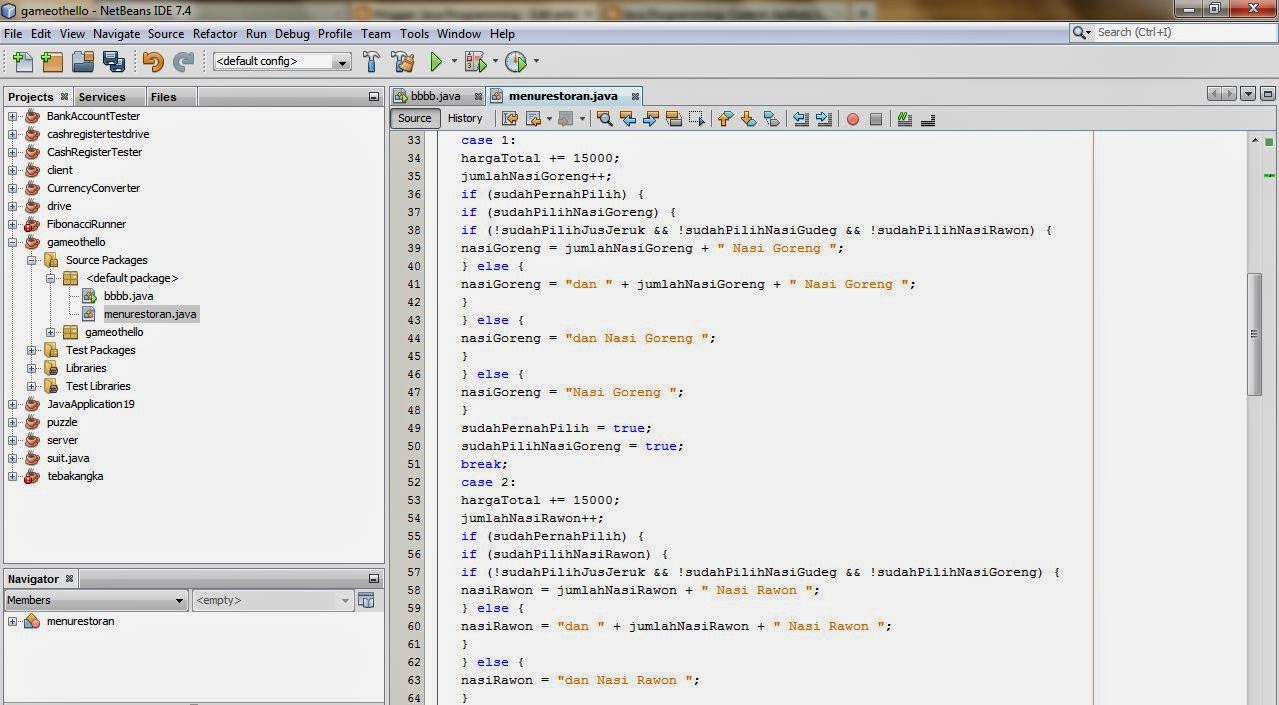Open the default config dropdown
This screenshot has width=1279, height=705.
pos(342,61)
